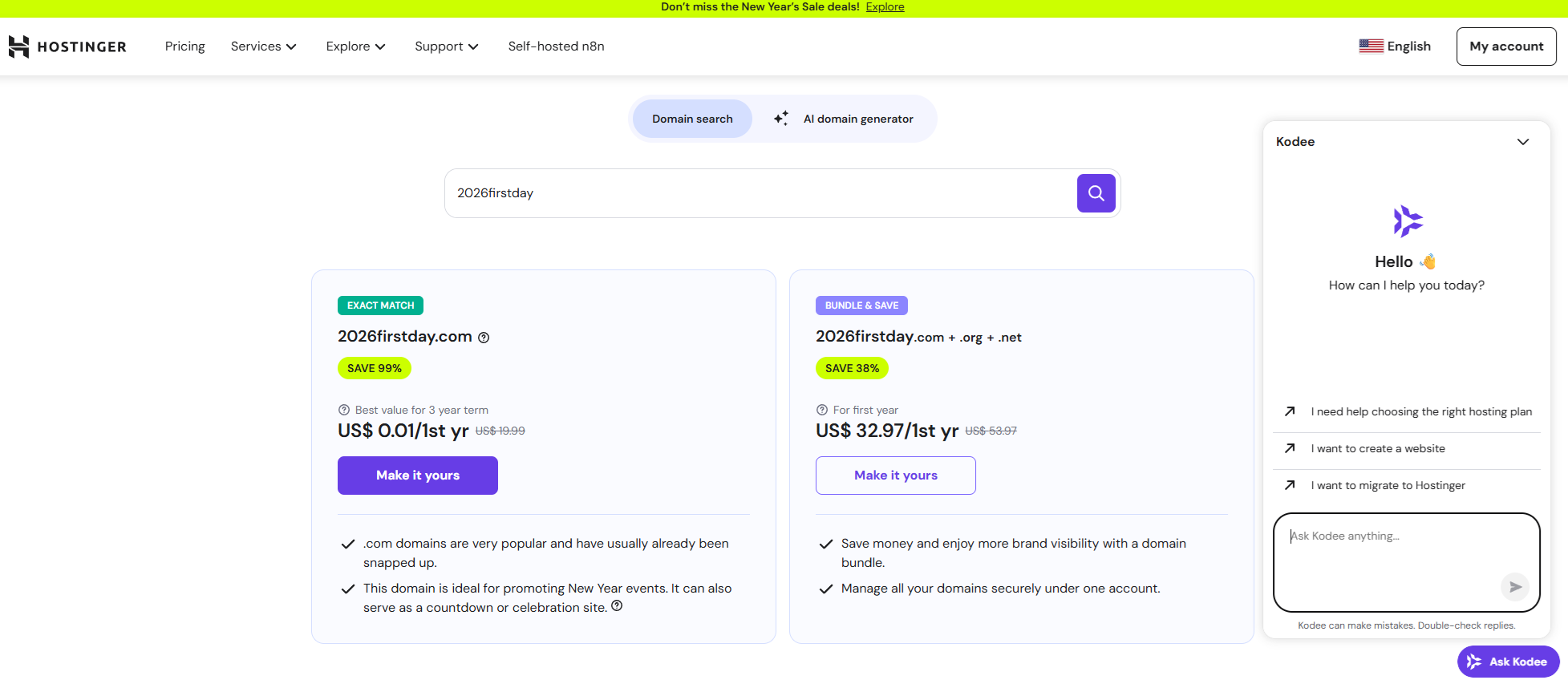Click the AI domain generator sparkle icon
1568x680 pixels.
[x=780, y=119]
